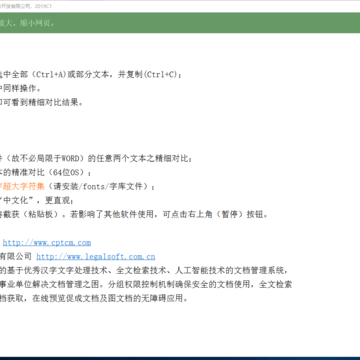Click the line with 中文化，更直观
The width and height of the screenshot is (360, 360).
(37, 201)
